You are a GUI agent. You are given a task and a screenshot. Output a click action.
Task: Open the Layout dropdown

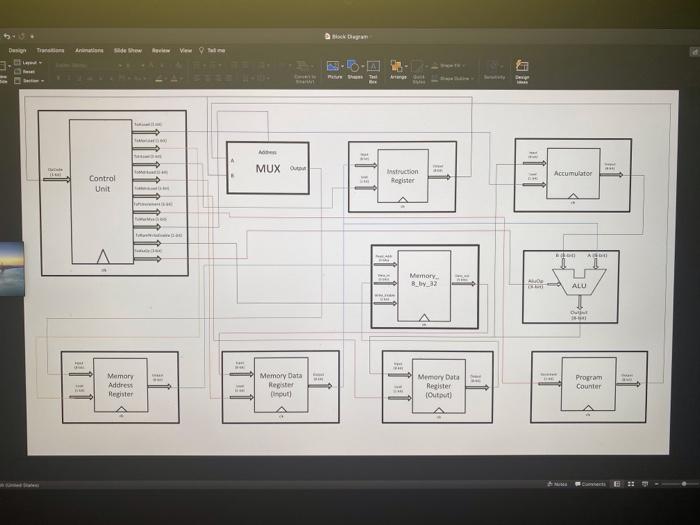[x=28, y=62]
